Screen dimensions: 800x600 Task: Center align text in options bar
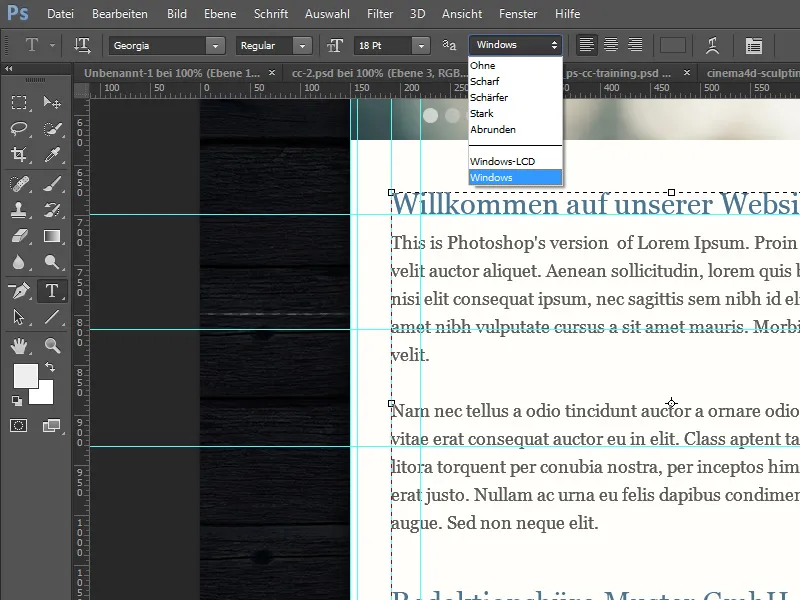coord(610,46)
